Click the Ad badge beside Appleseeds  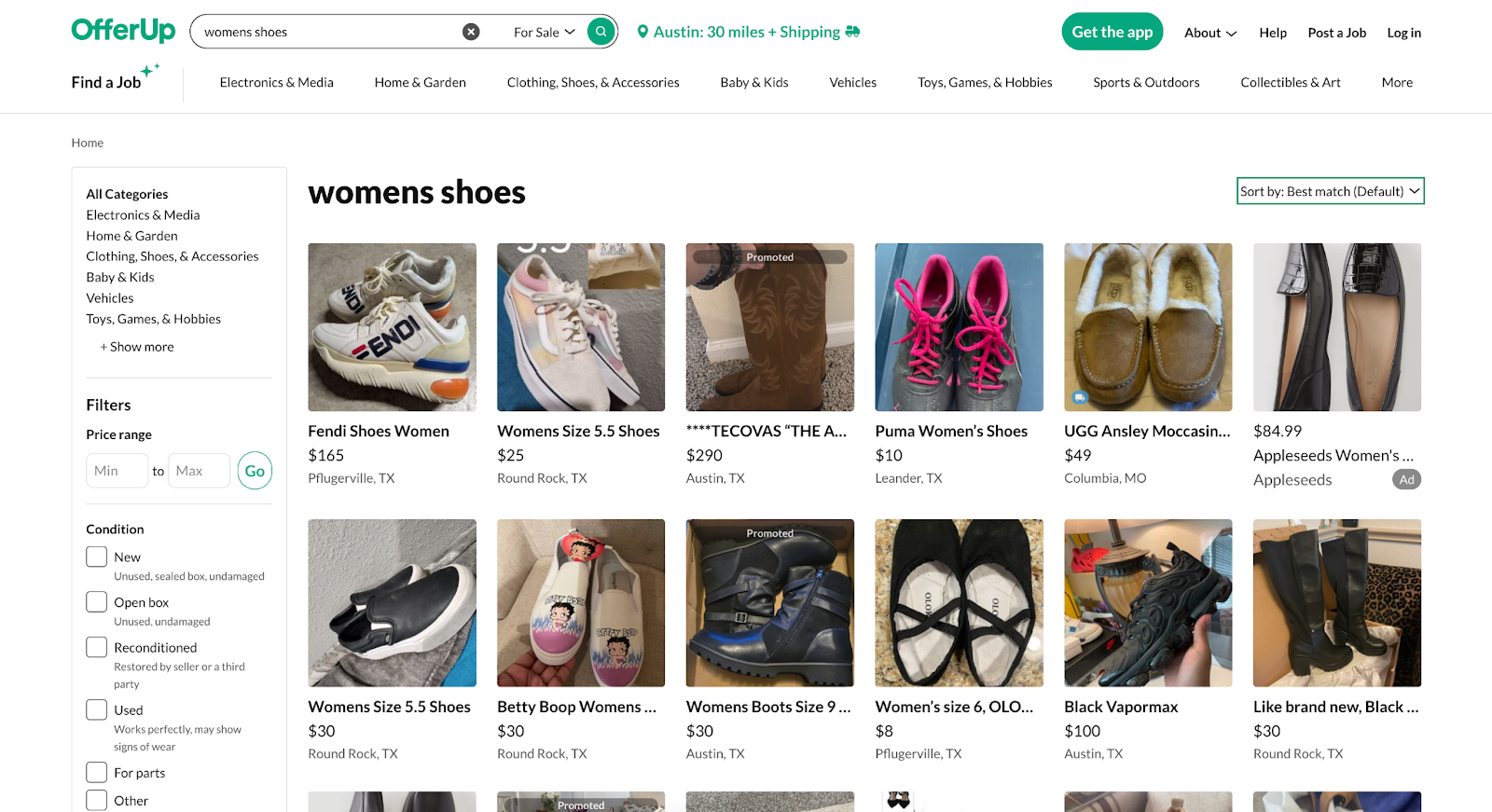point(1406,480)
